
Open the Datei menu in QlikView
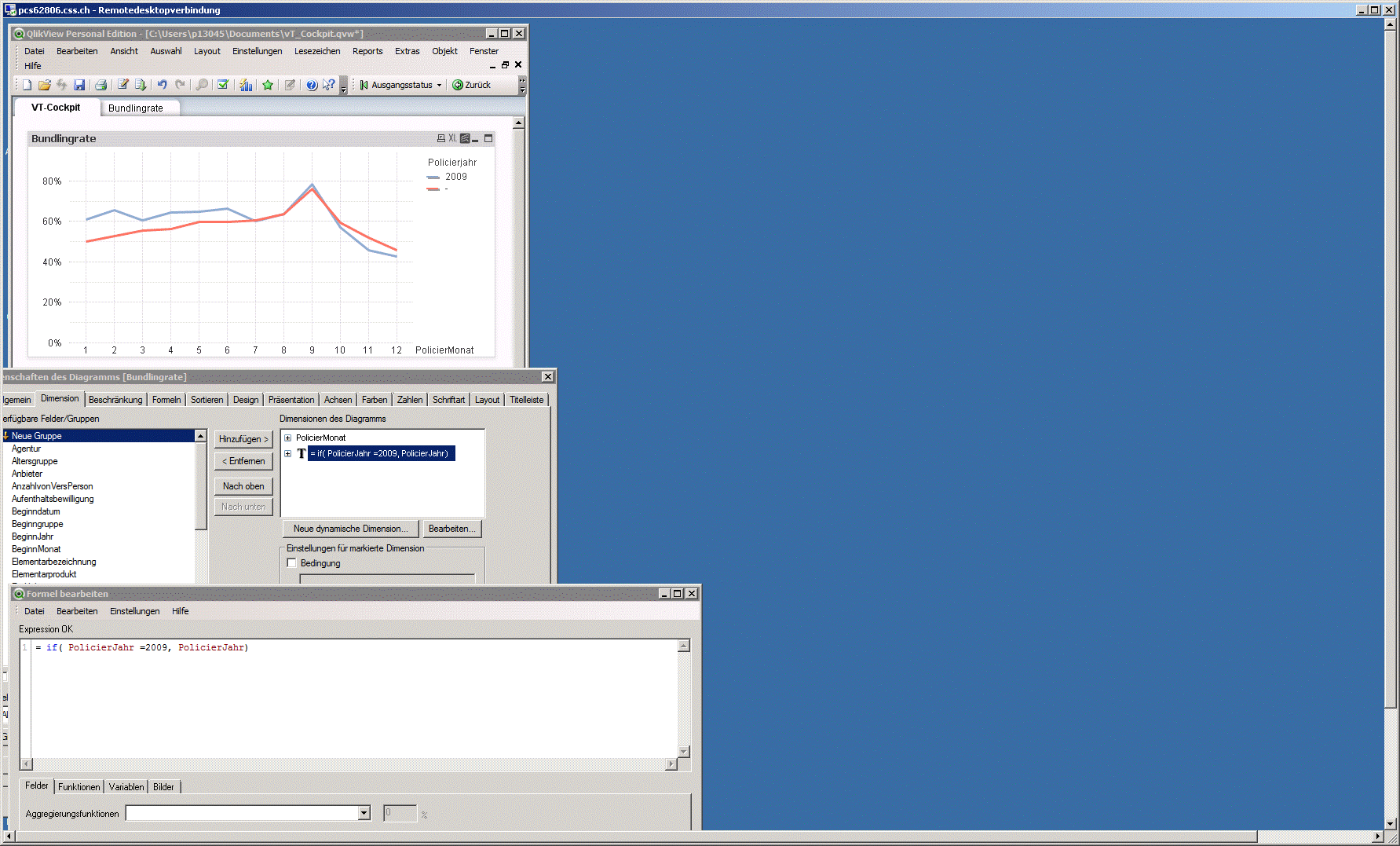click(x=35, y=51)
